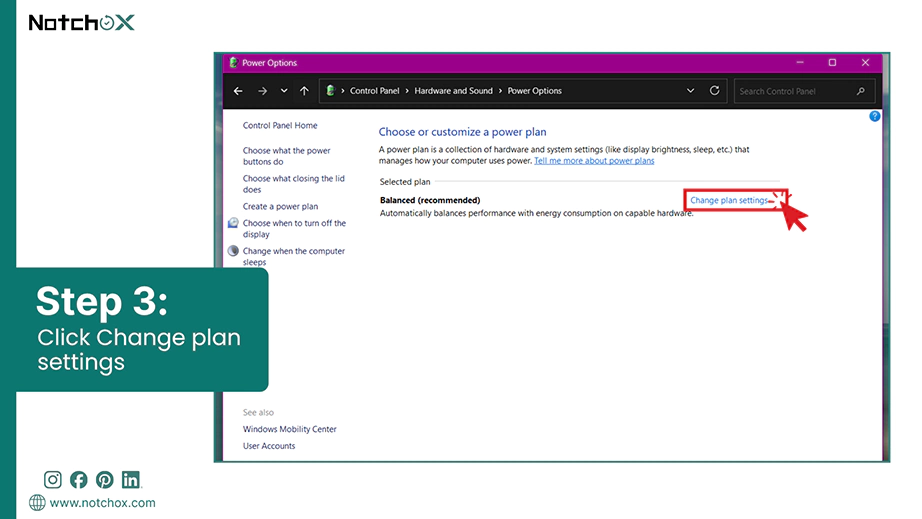Viewport: 922px width, 519px height.
Task: Open the LinkedIn icon
Action: [131, 480]
